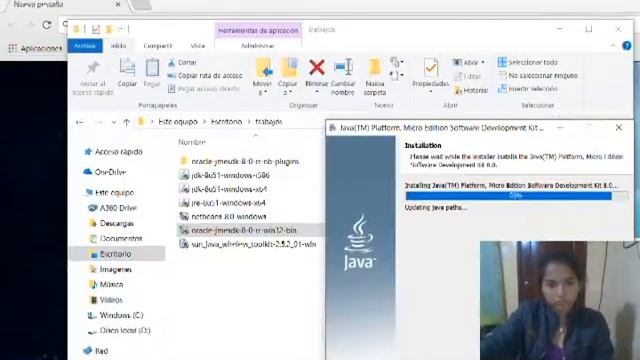
Task: Select Herramientas de aplicación contextual tab
Action: coord(258,31)
